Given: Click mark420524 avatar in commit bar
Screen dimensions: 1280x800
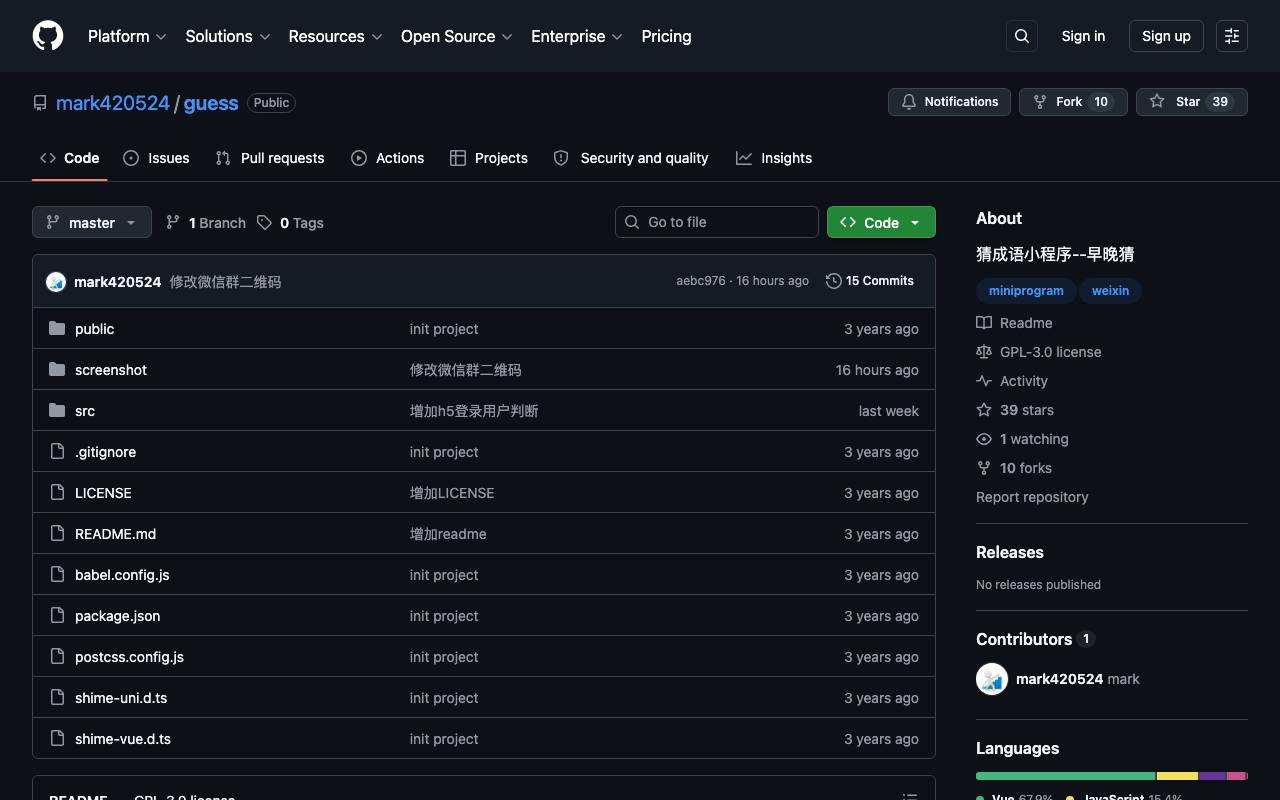Looking at the screenshot, I should [56, 282].
